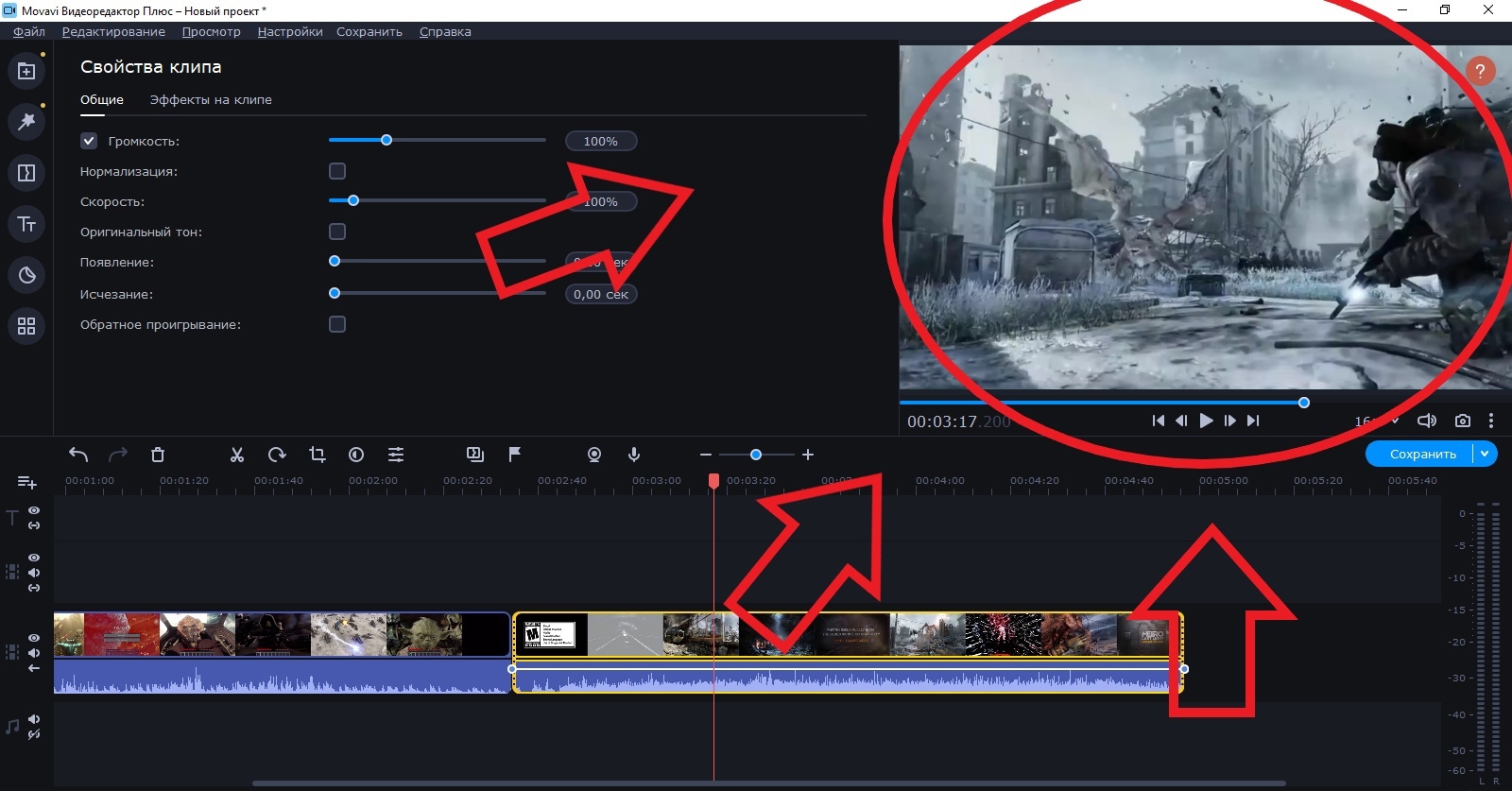Split clip using the scissors icon

[237, 455]
